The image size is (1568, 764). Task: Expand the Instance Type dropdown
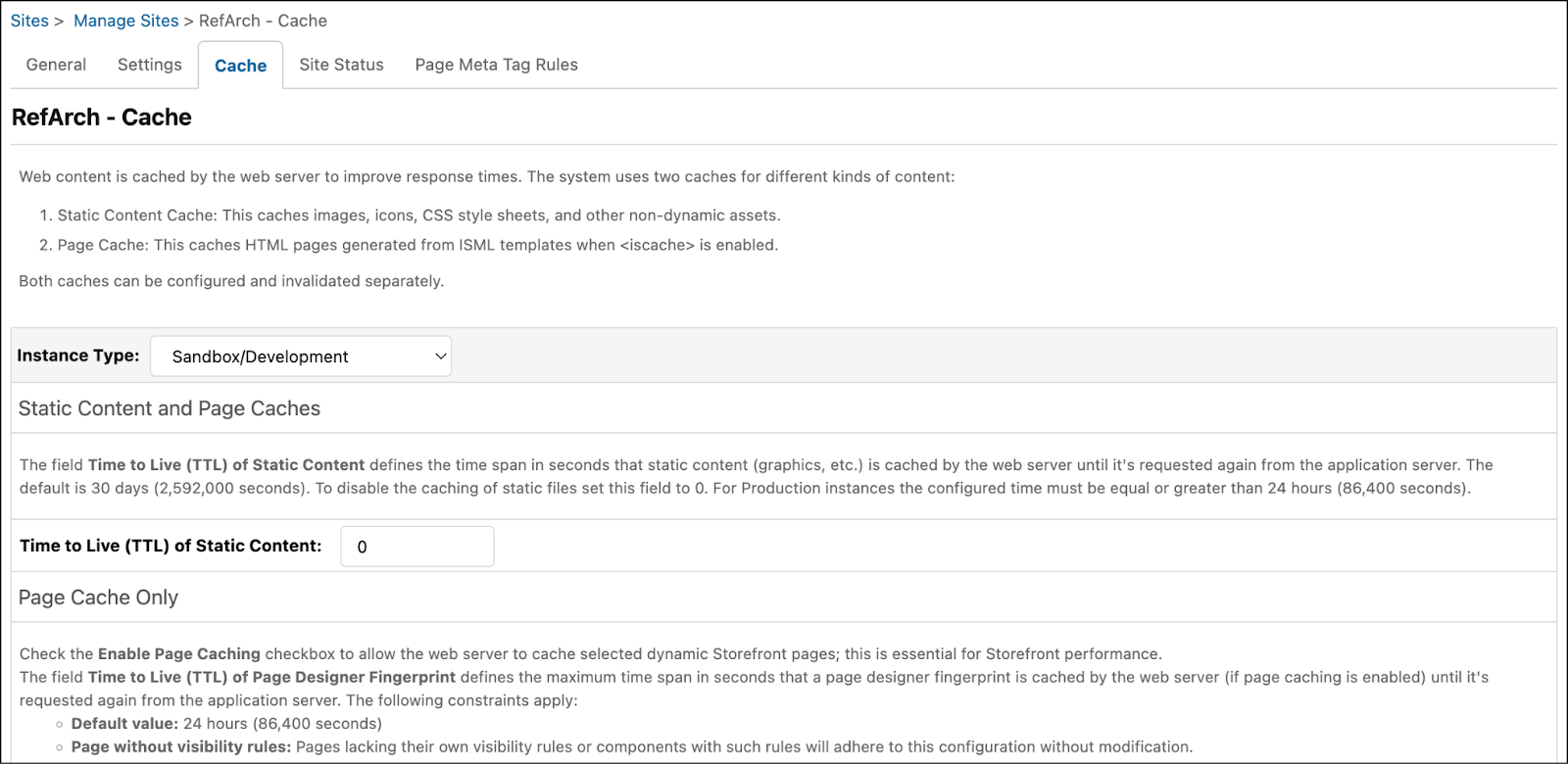pos(300,357)
